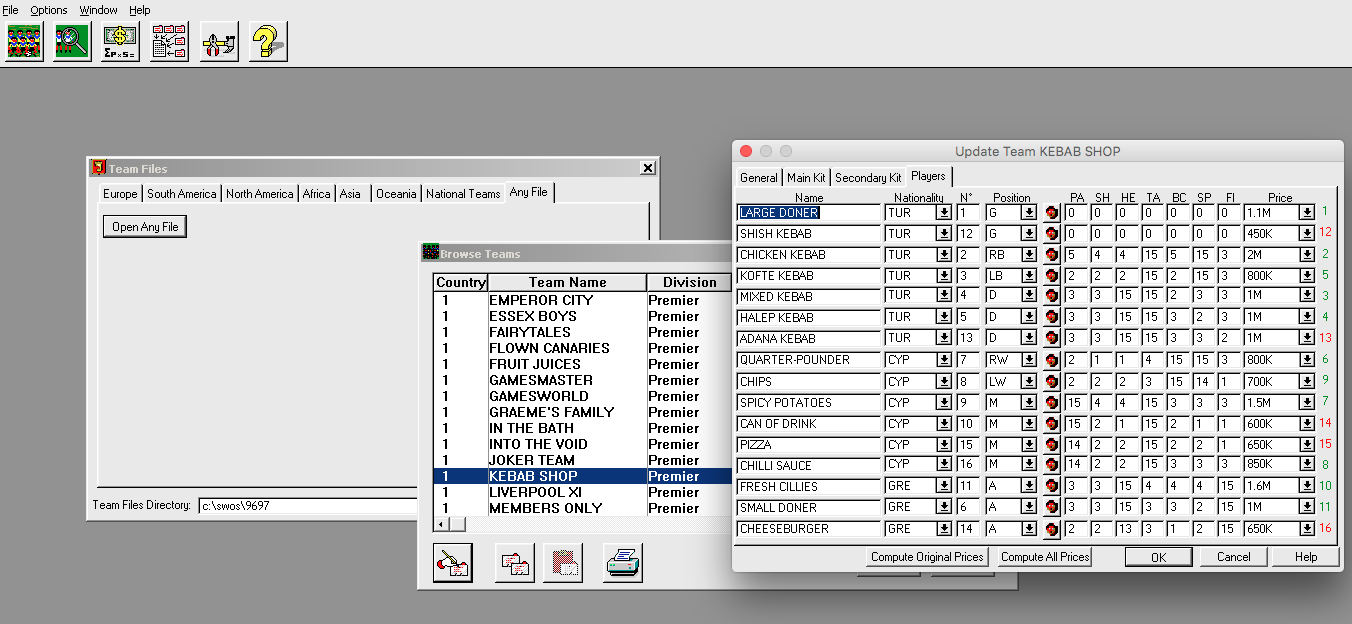The width and height of the screenshot is (1352, 624).
Task: Click the CHIPS player name field
Action: point(808,382)
